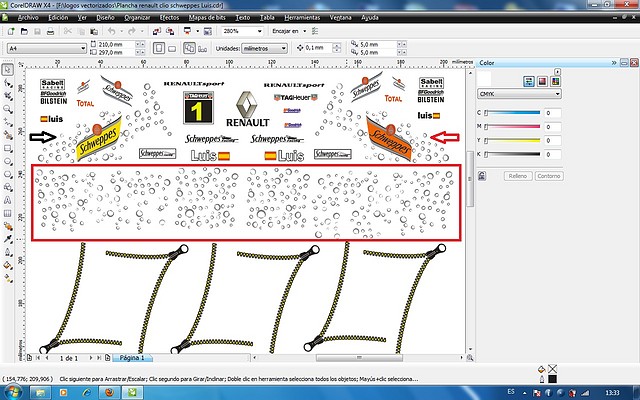Apply layout to current page only
This screenshot has height=400, width=640.
click(202, 49)
